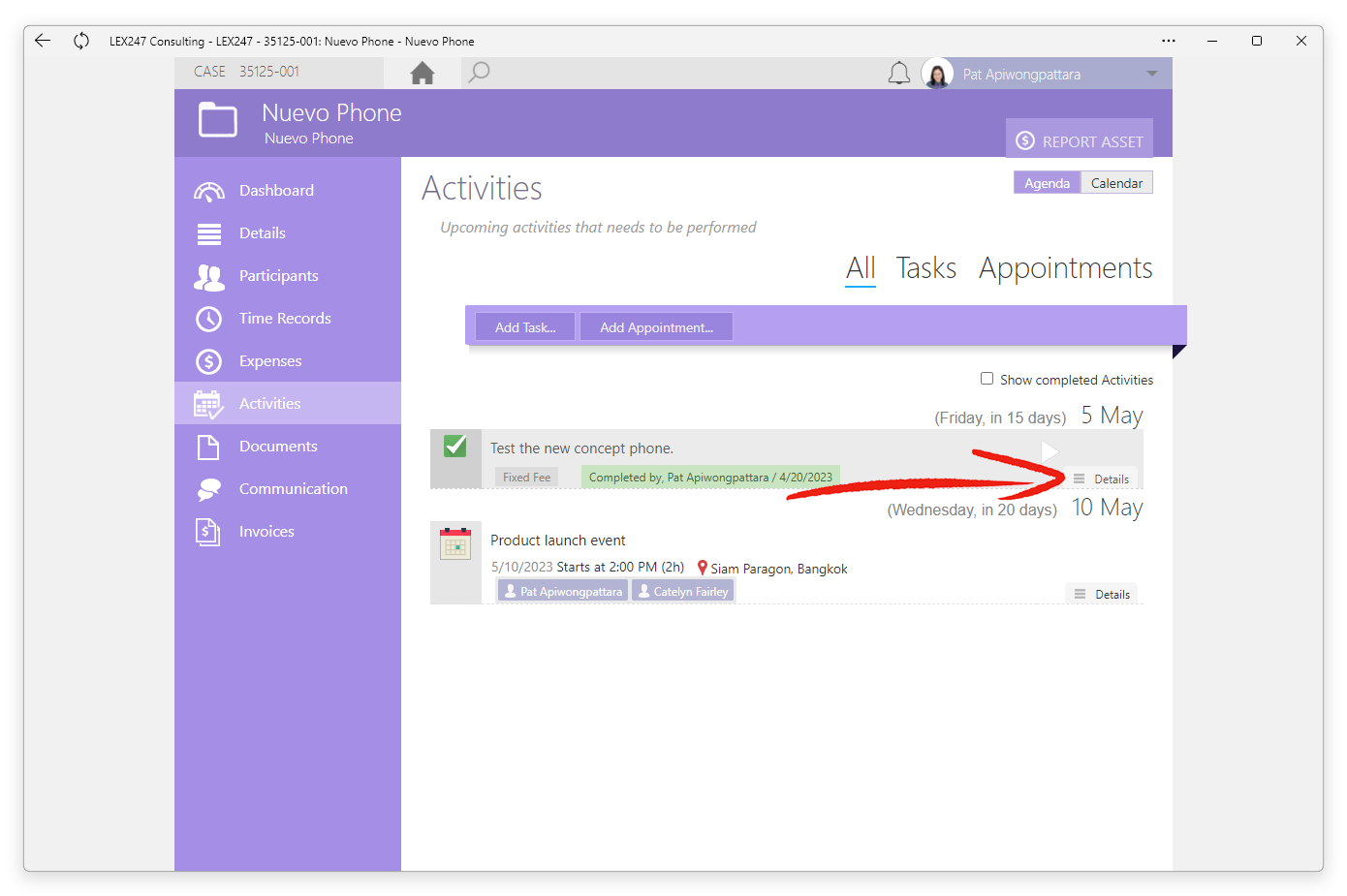Open Details for Product launch event
1347x896 pixels.
1101,595
